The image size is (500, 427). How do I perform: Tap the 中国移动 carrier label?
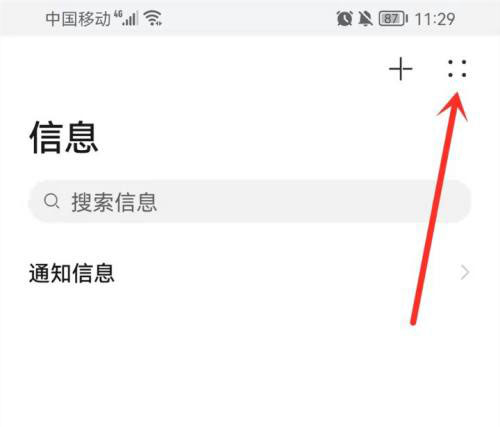click(x=78, y=19)
